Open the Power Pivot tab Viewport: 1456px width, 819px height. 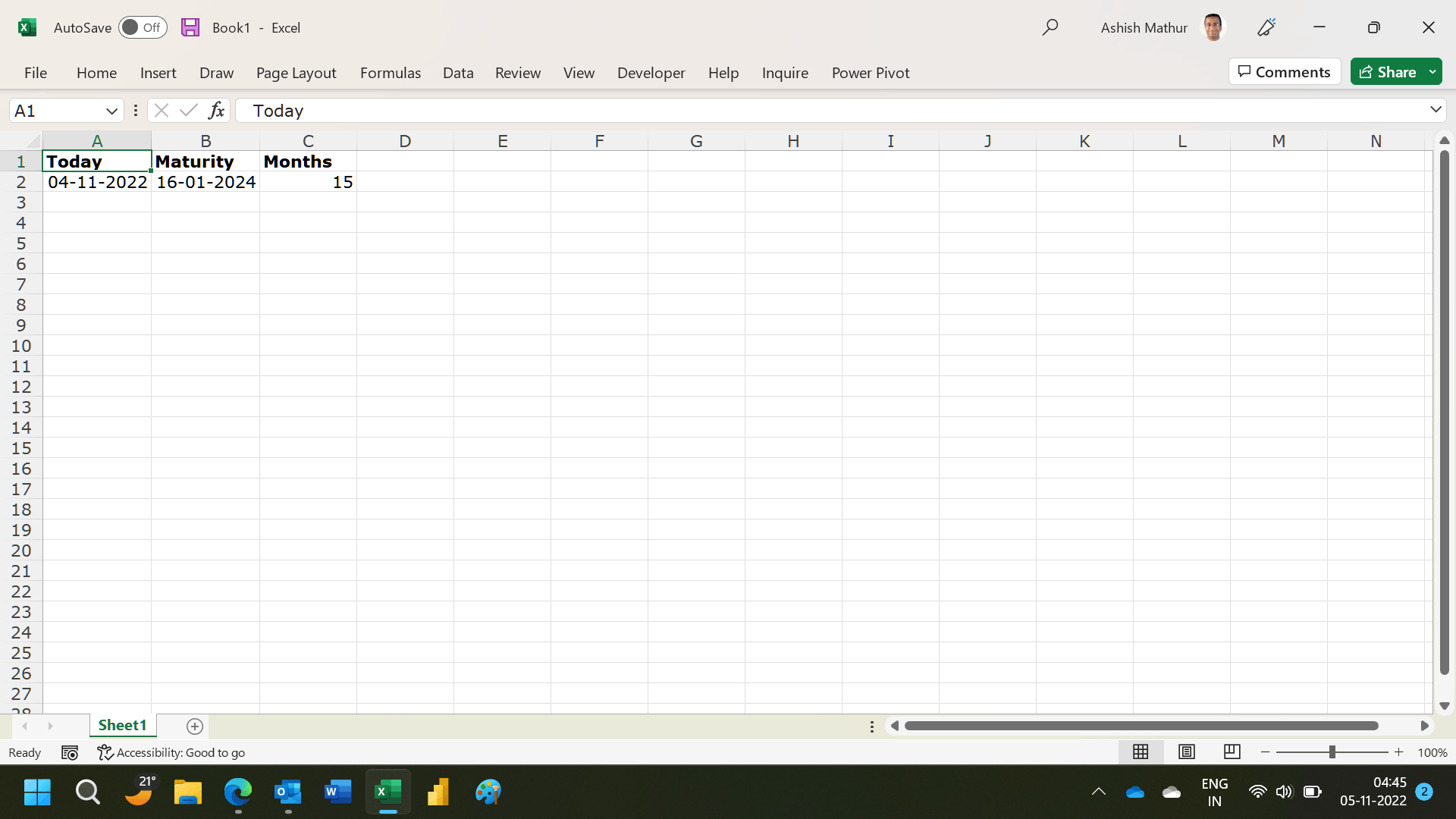870,73
